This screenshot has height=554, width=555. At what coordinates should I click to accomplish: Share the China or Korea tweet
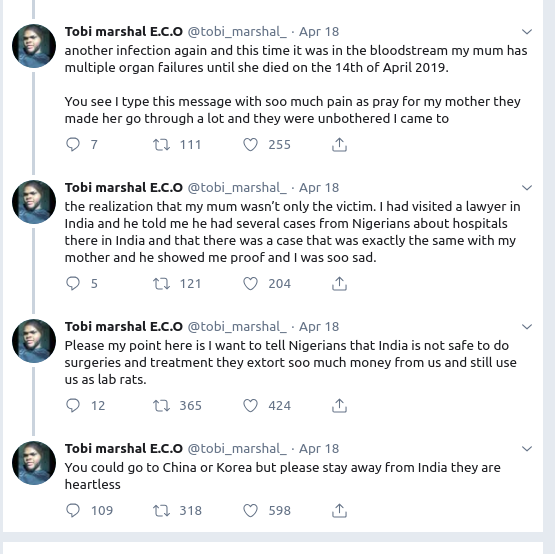tap(339, 510)
